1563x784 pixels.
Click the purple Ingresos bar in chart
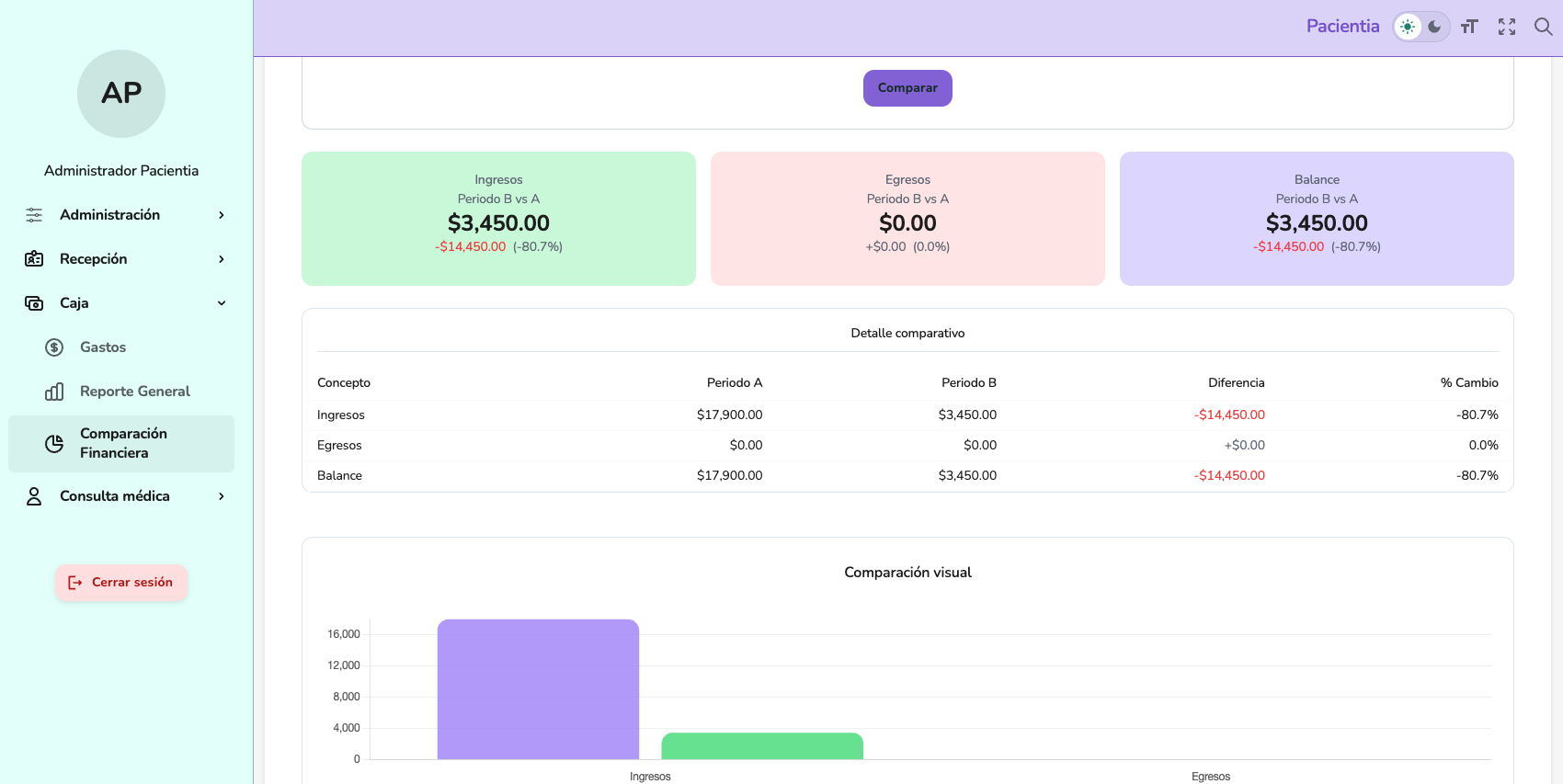538,689
